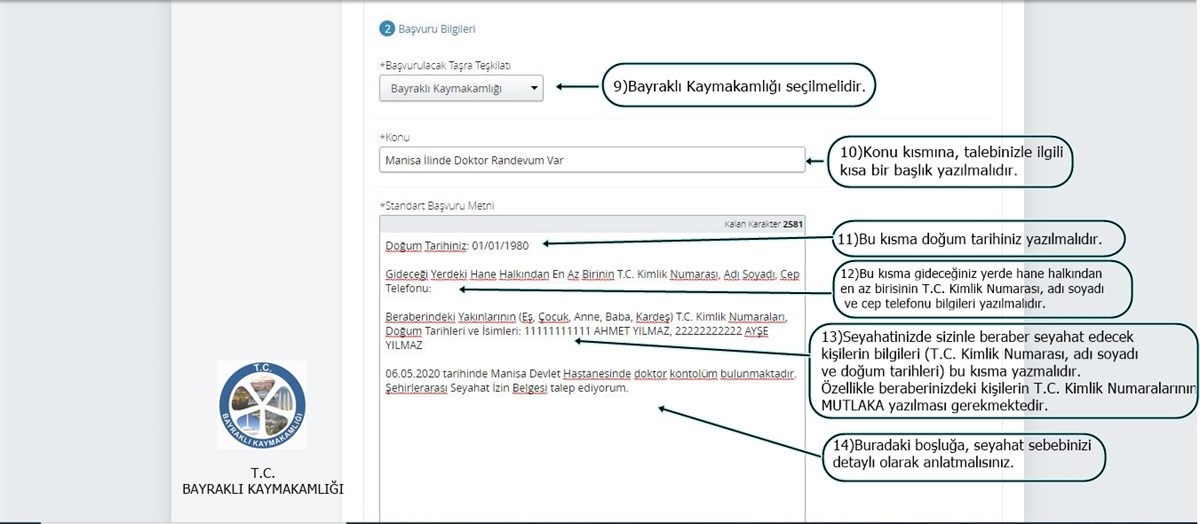Image resolution: width=1200 pixels, height=524 pixels.
Task: Click the Konu input field
Action: (x=592, y=159)
